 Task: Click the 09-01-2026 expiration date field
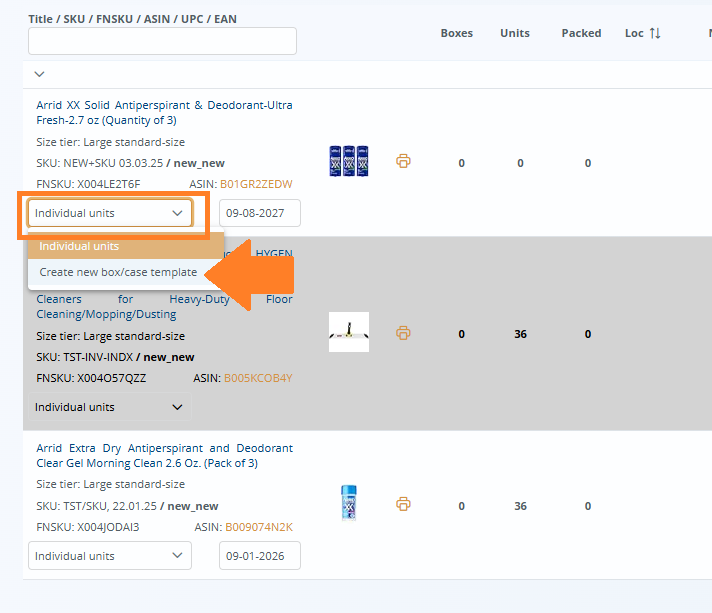(259, 556)
